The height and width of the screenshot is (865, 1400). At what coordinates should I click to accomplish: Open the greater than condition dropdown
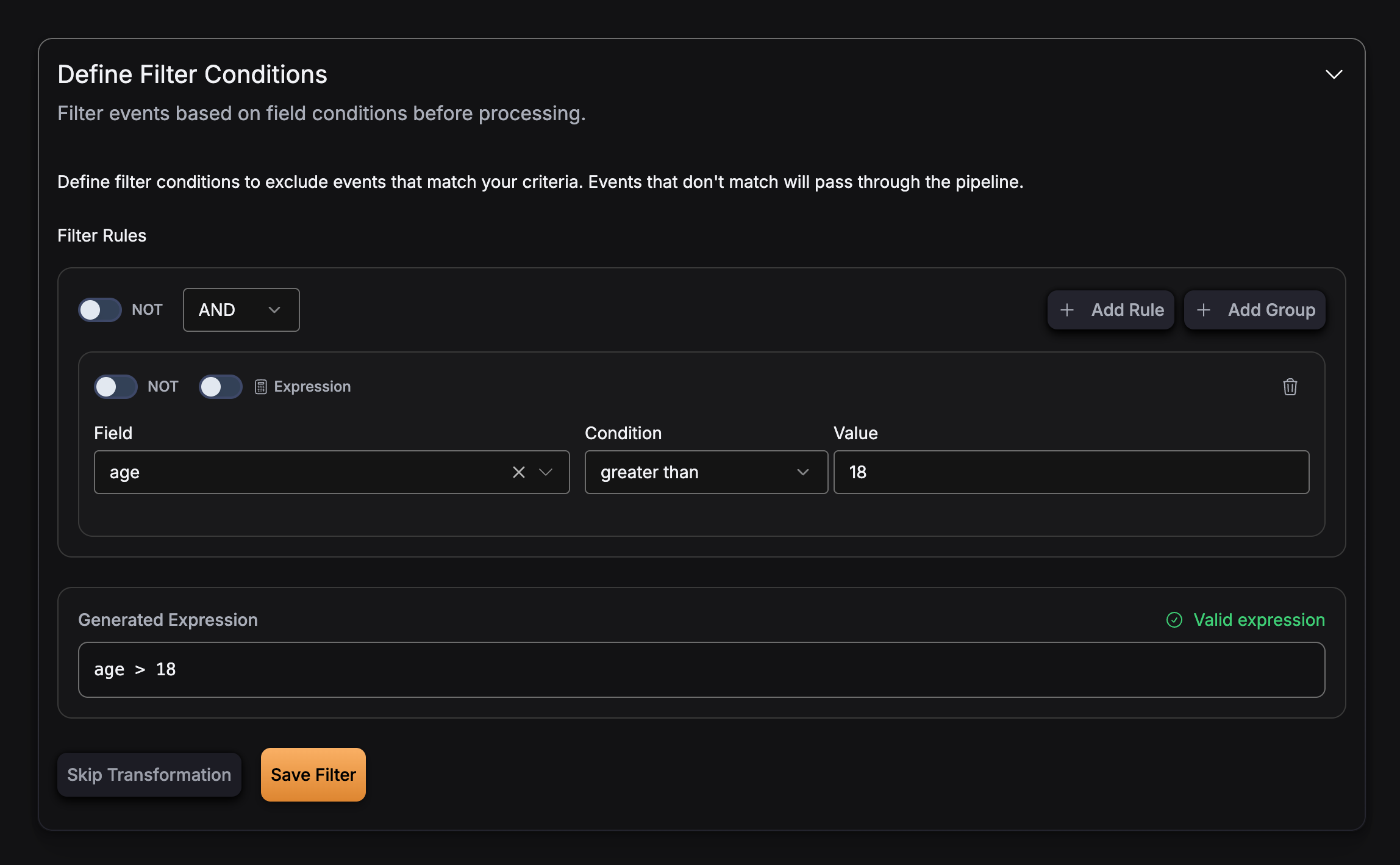click(x=705, y=472)
